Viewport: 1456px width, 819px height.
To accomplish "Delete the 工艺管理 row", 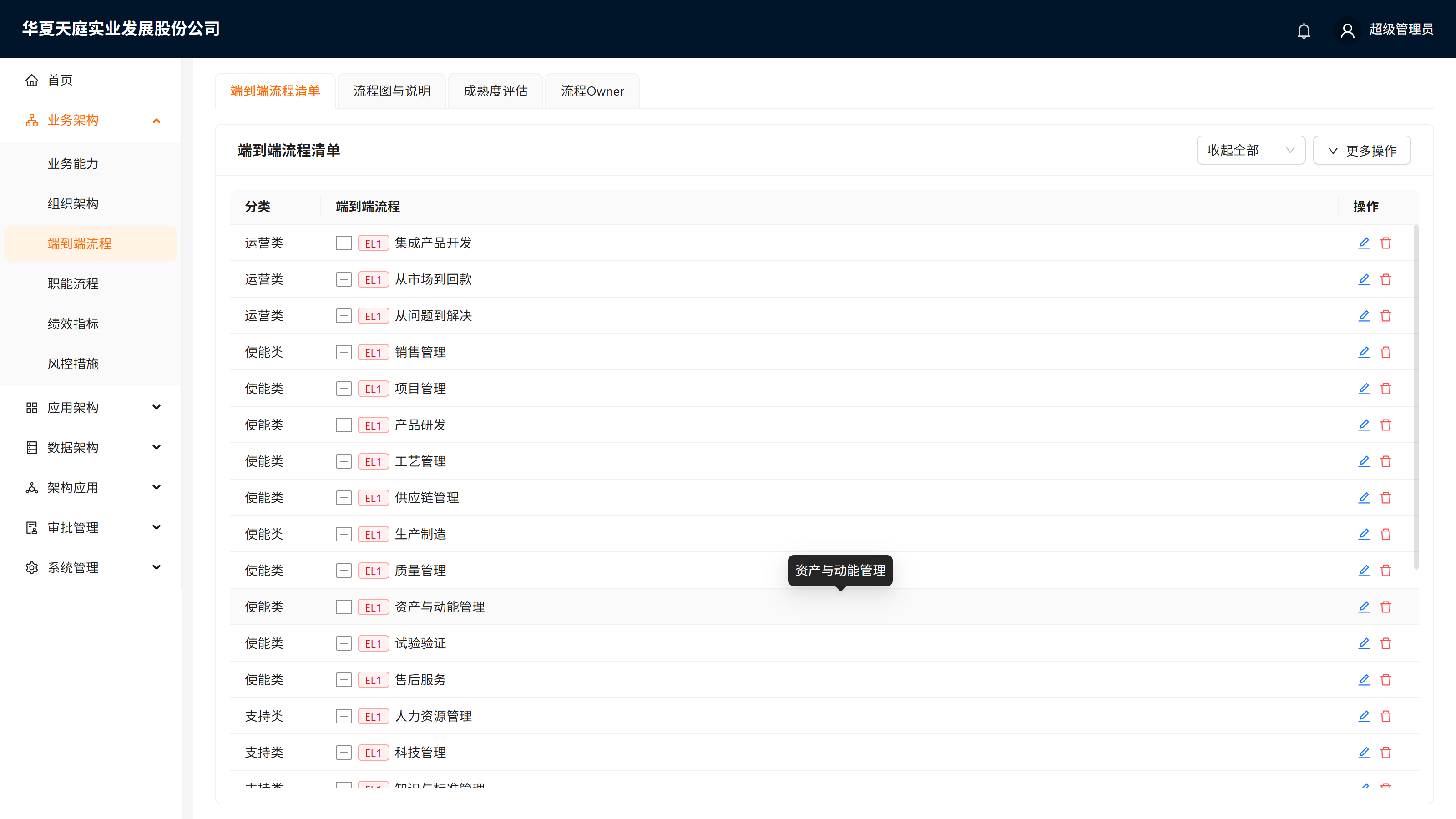I will pyautogui.click(x=1386, y=461).
